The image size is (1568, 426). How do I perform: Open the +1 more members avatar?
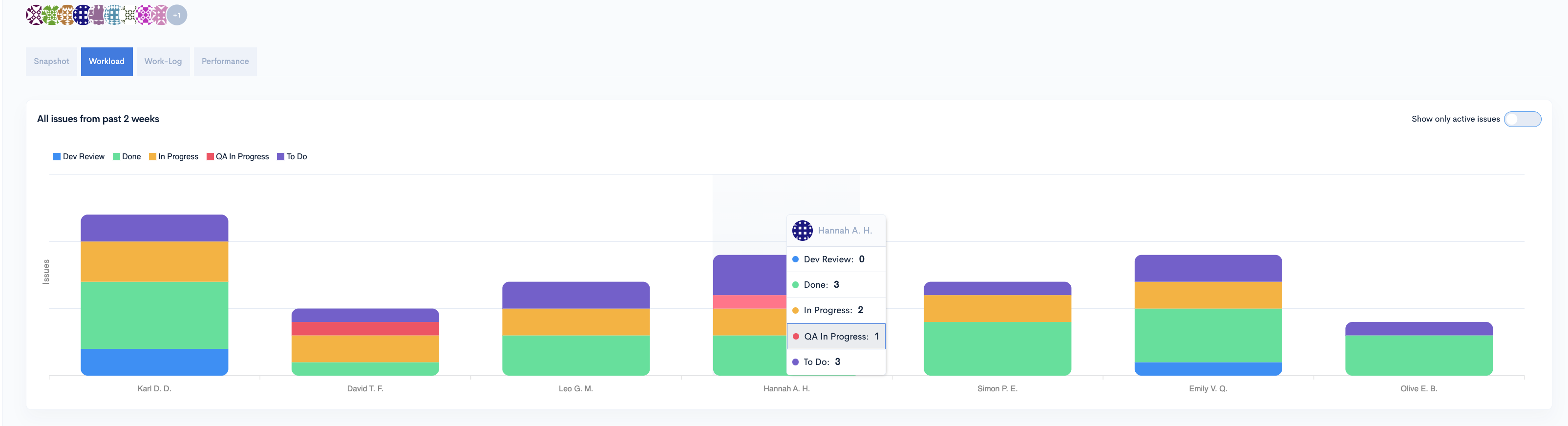pyautogui.click(x=177, y=15)
